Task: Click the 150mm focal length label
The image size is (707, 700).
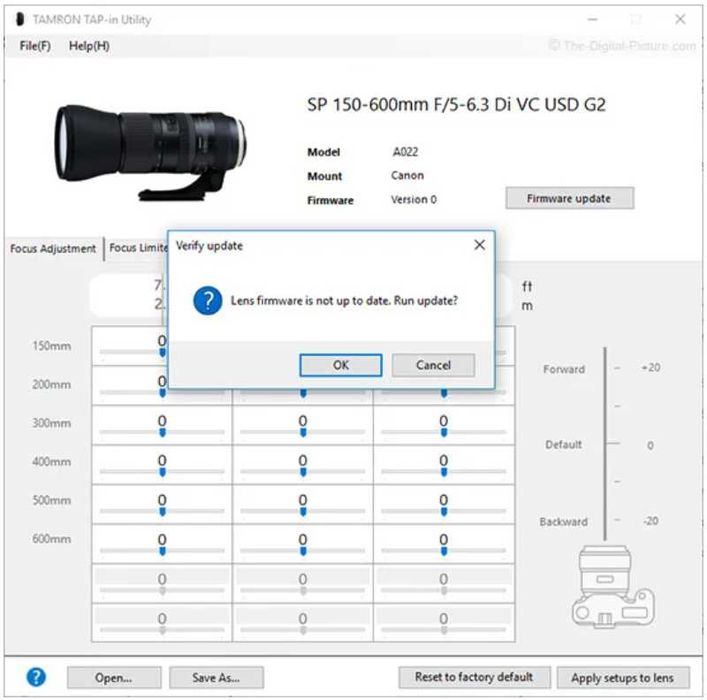Action: tap(51, 346)
